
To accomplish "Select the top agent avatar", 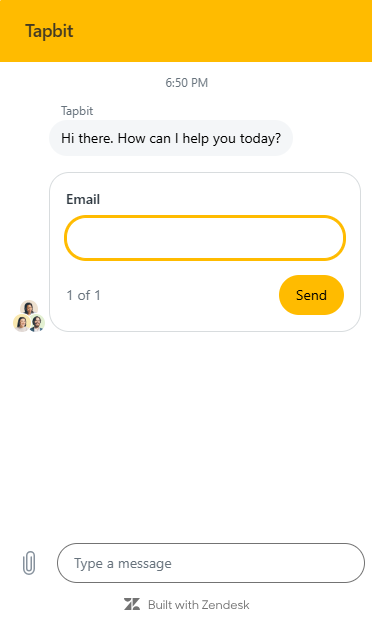I will click(x=29, y=308).
